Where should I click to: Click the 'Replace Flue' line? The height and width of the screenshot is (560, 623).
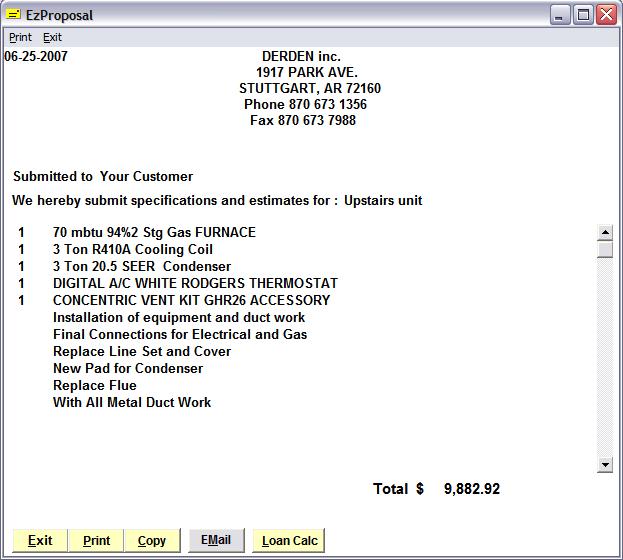pos(95,386)
